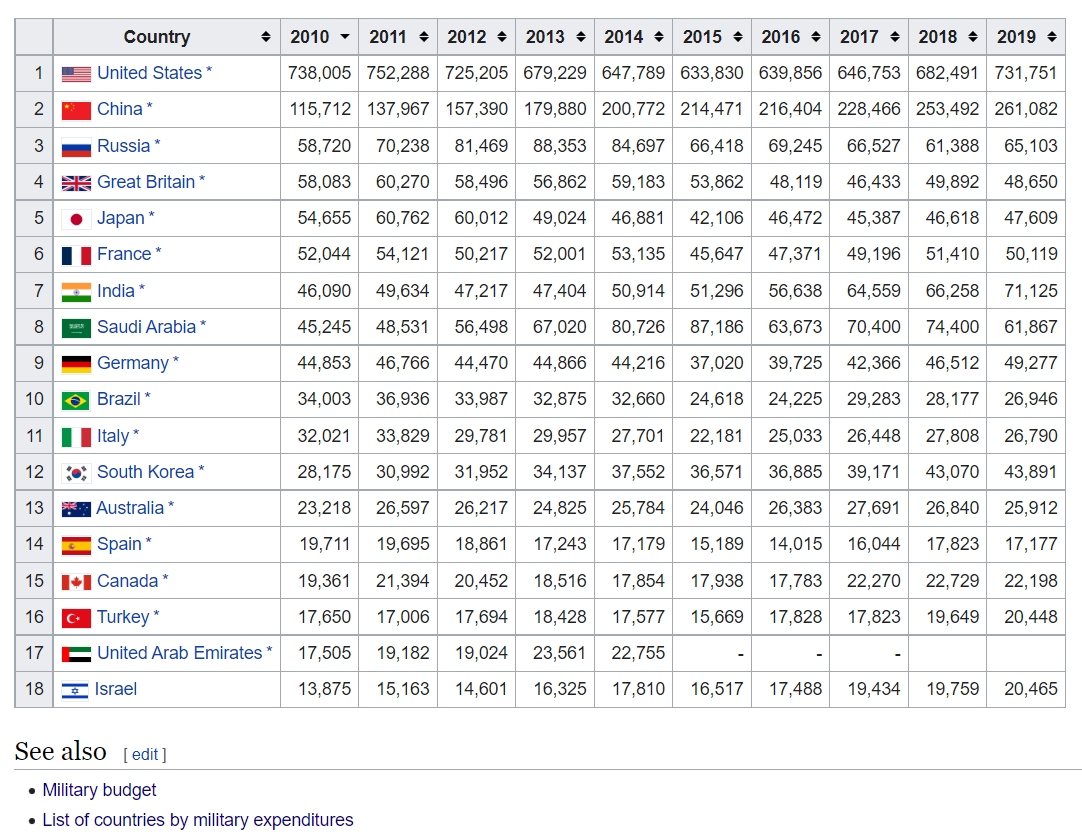
Task: Click the Great Britain flag icon
Action: click(x=76, y=183)
